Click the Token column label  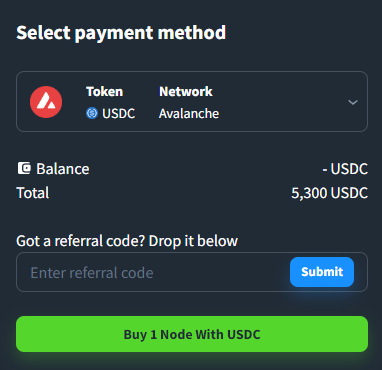(104, 91)
